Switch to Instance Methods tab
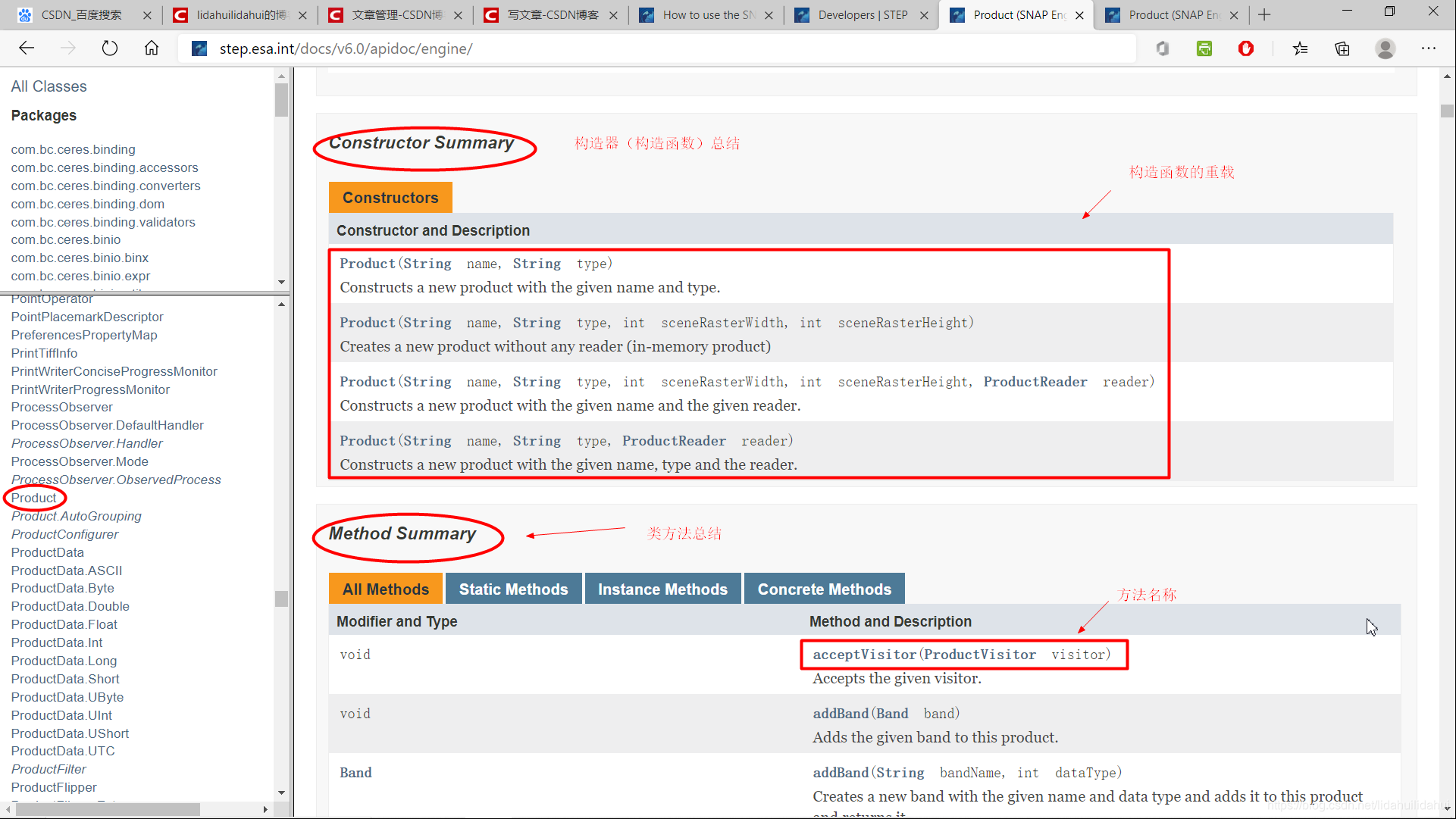1456x819 pixels. point(662,589)
